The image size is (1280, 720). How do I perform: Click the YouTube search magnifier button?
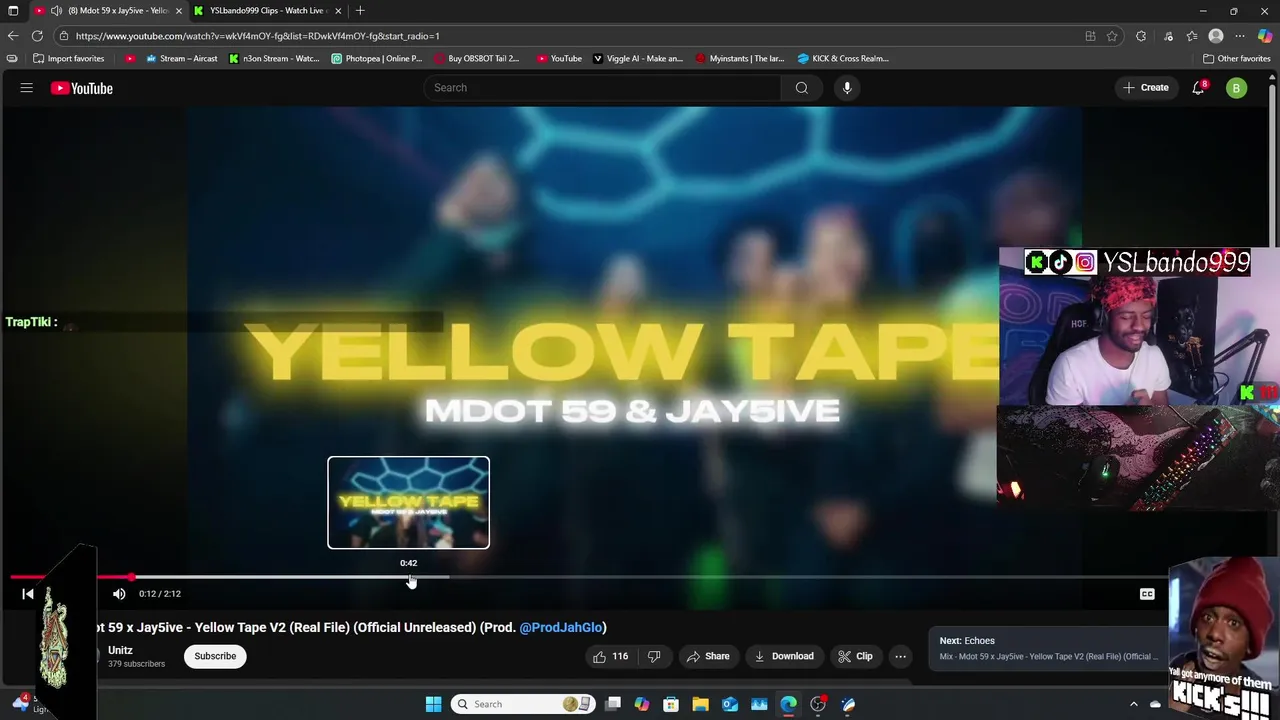click(801, 88)
